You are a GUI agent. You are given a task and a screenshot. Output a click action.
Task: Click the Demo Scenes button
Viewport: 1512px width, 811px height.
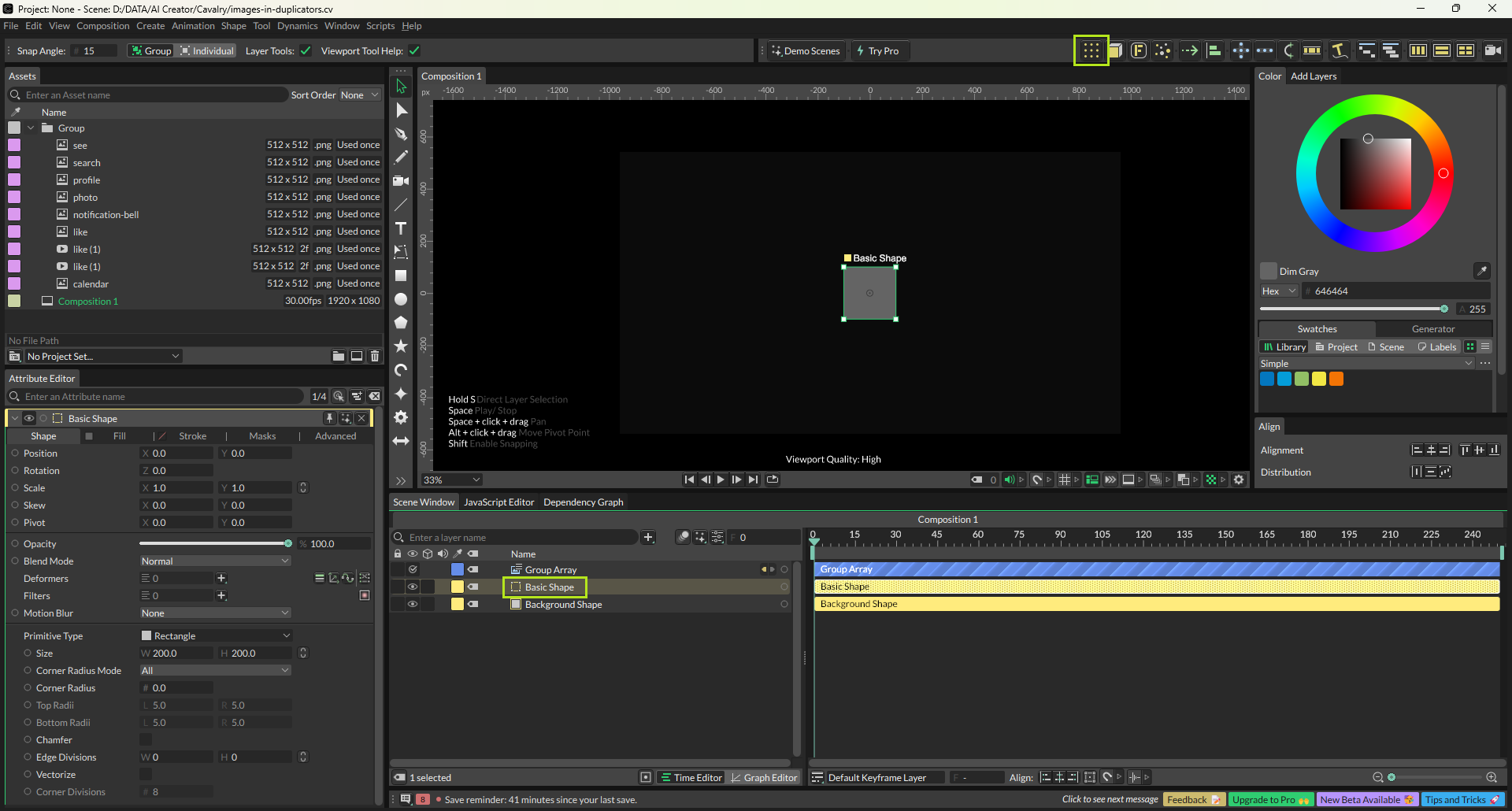click(806, 51)
